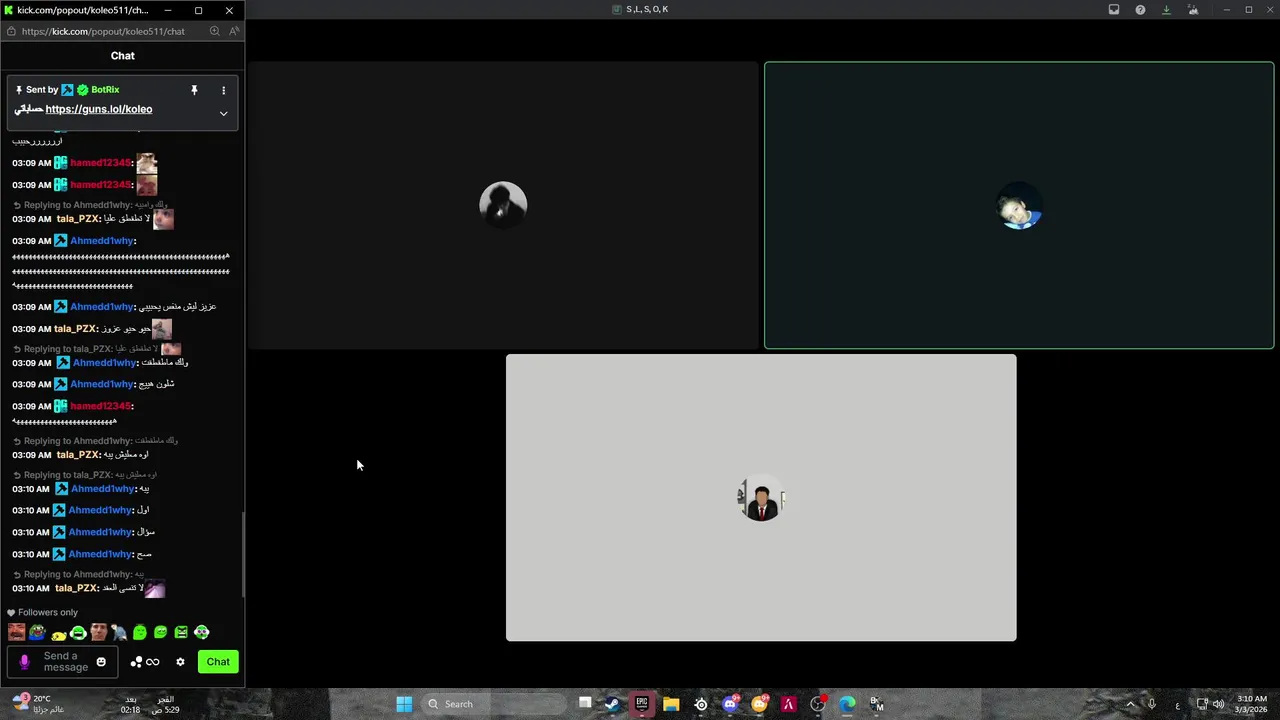Image resolution: width=1280 pixels, height=720 pixels.
Task: Open Discord help question mark icon
Action: [x=1140, y=10]
